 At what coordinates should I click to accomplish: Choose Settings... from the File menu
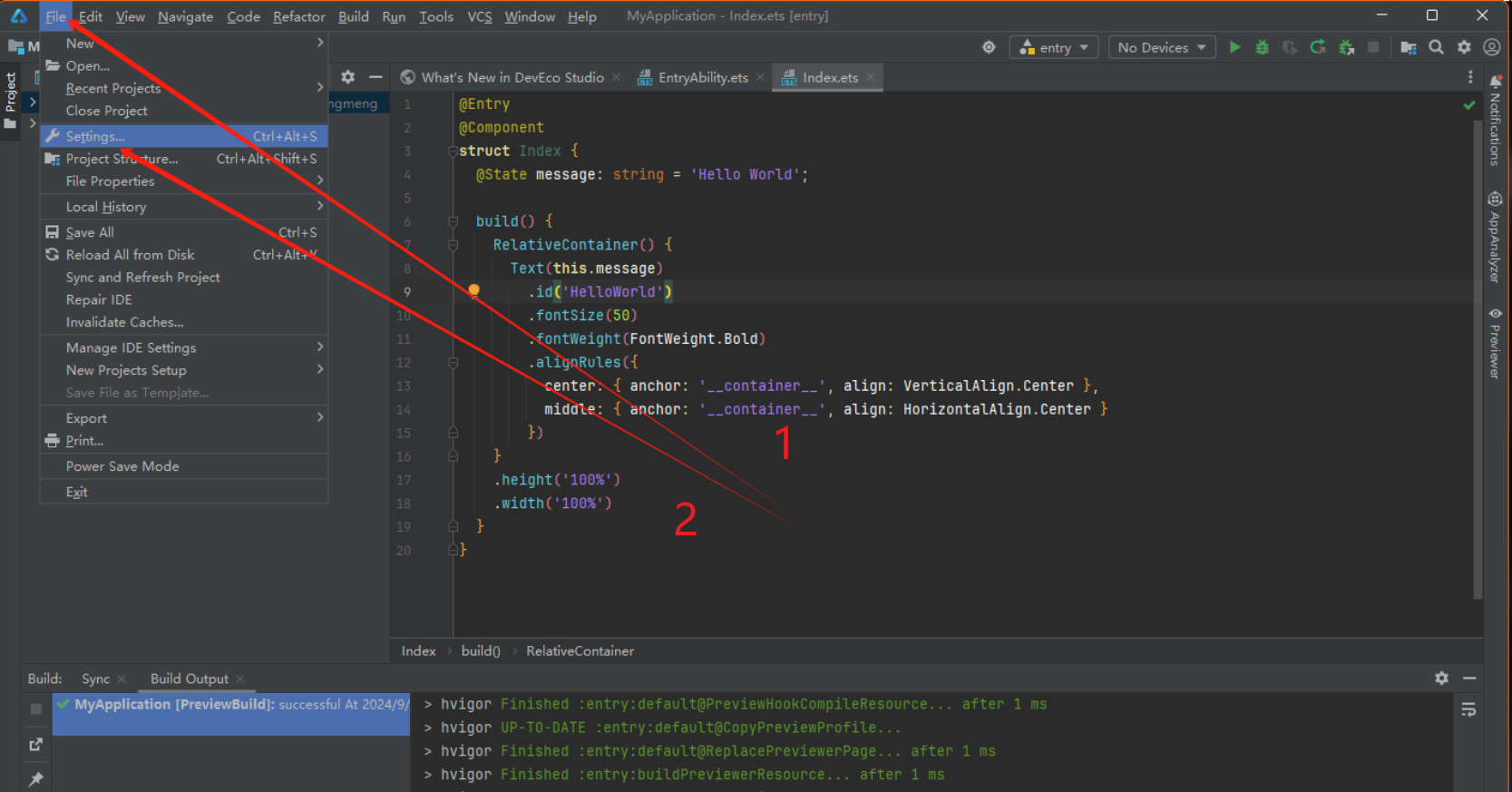[x=184, y=136]
